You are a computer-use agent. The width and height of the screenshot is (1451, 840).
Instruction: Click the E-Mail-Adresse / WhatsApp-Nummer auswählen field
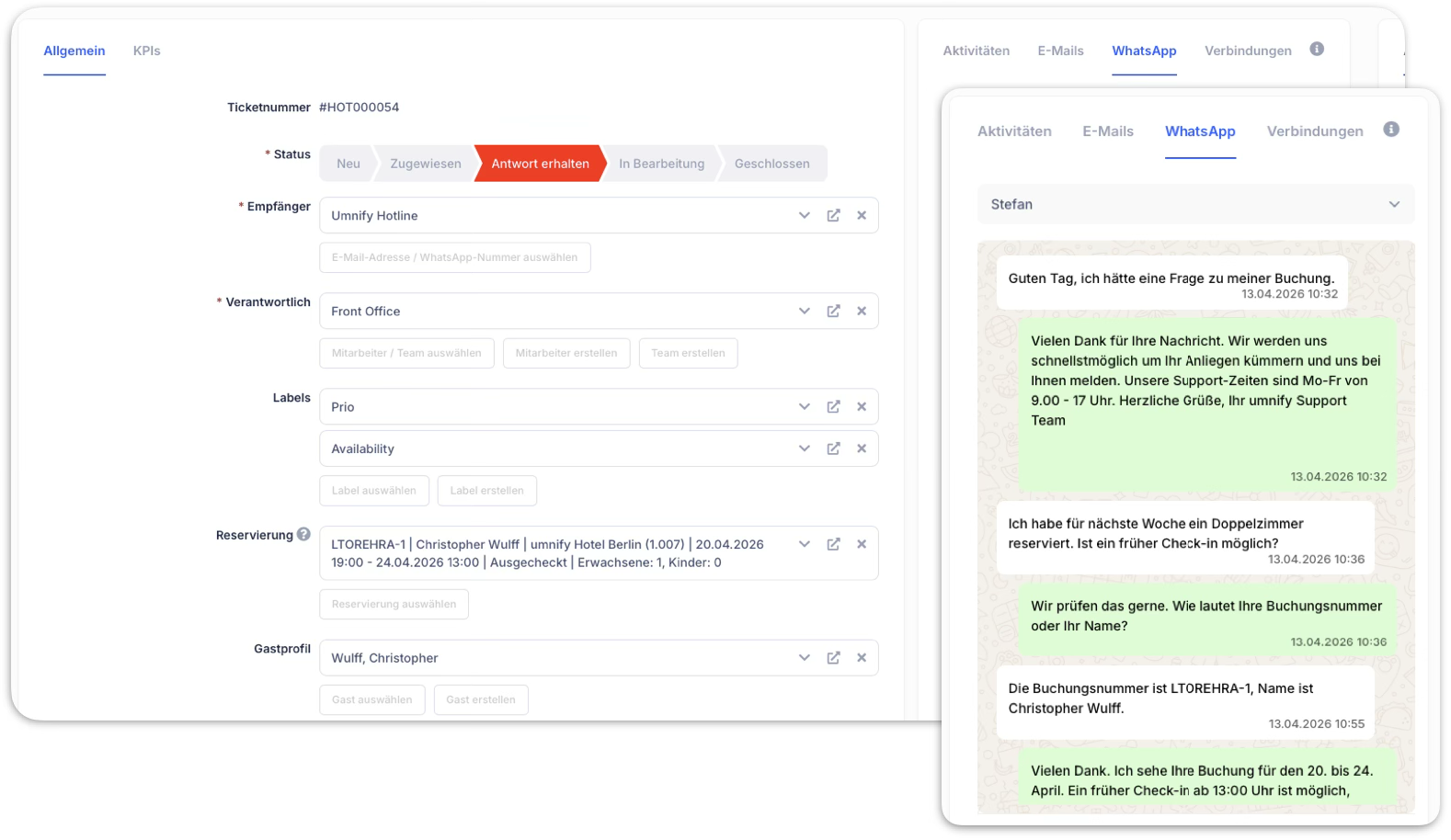tap(454, 257)
